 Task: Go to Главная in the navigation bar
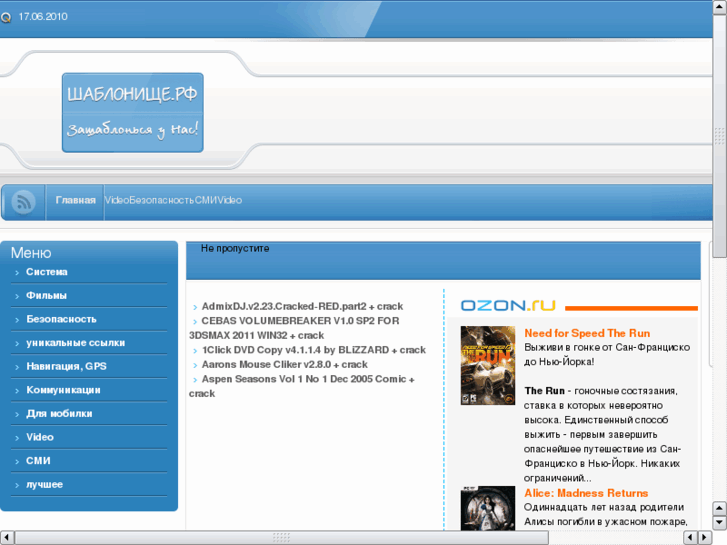coord(75,200)
